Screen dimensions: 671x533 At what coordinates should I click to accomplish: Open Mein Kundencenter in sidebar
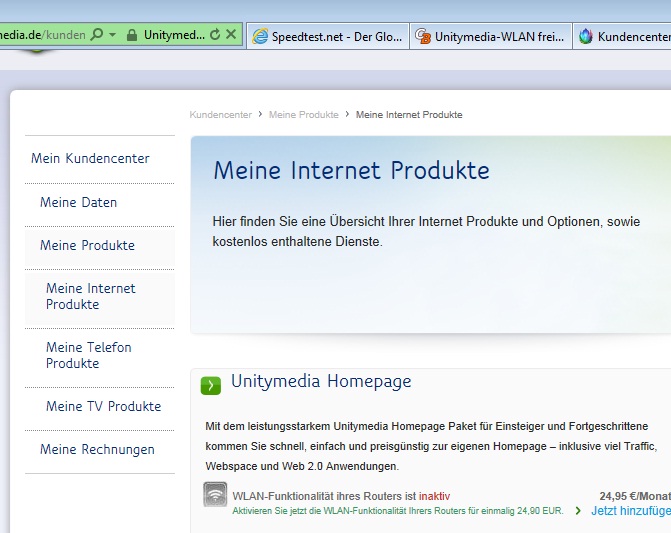click(x=90, y=159)
